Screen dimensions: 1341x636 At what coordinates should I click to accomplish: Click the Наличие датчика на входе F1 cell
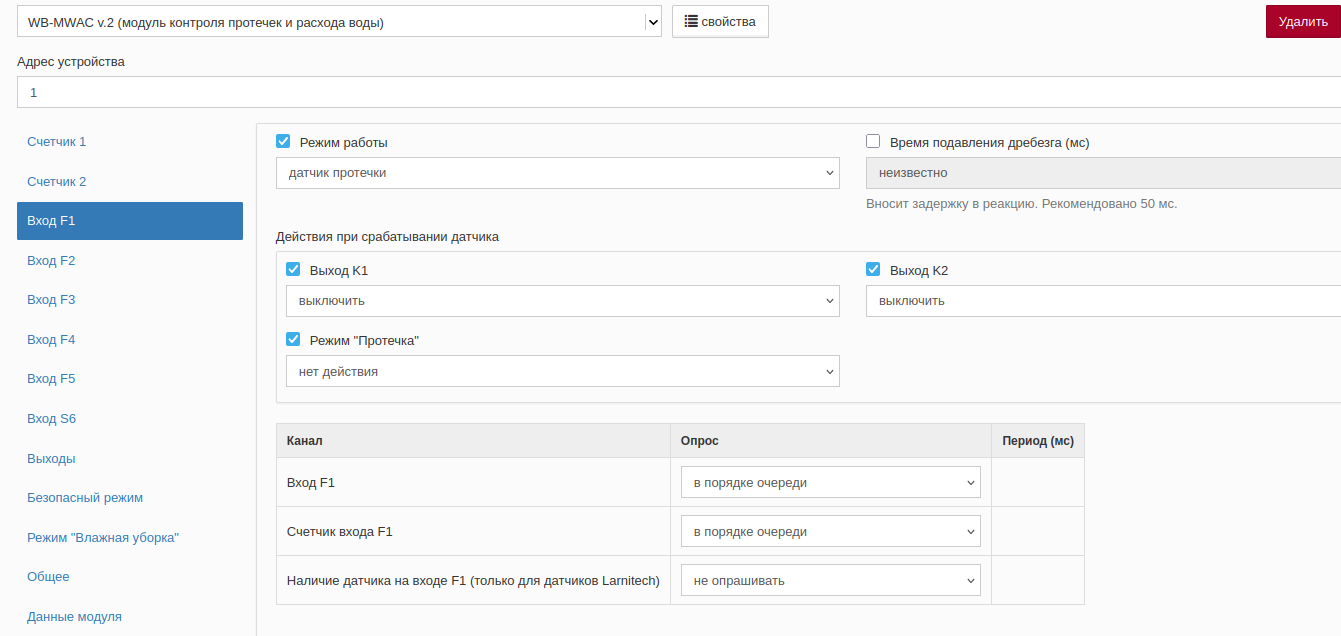(x=473, y=580)
